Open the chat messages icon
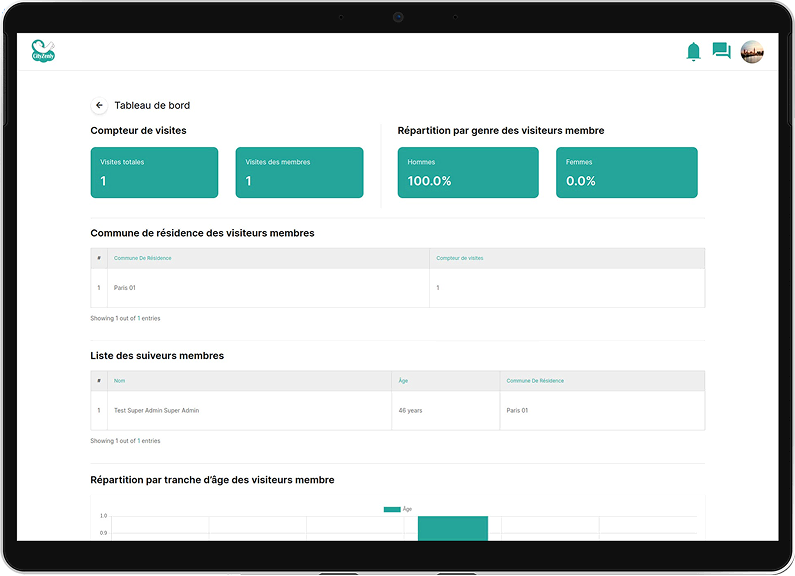The image size is (795, 576). pos(721,51)
